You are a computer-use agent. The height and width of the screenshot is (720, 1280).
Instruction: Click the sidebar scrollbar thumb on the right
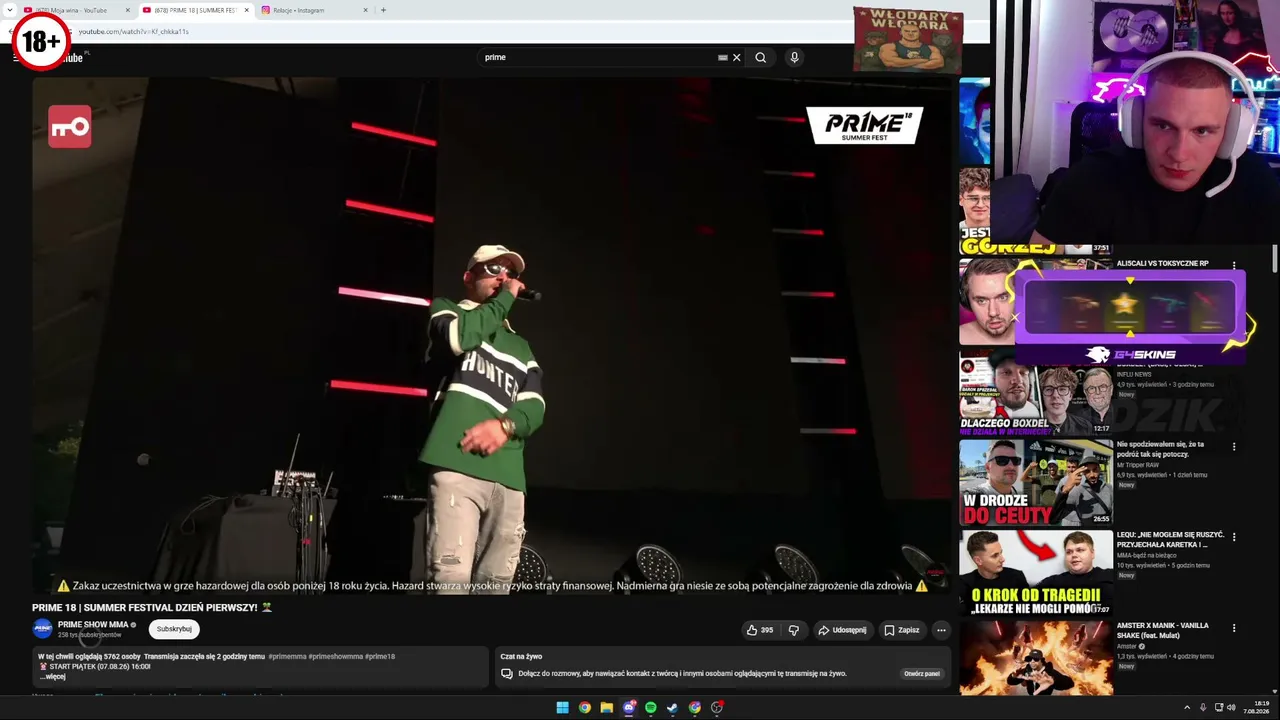pos(1275,258)
